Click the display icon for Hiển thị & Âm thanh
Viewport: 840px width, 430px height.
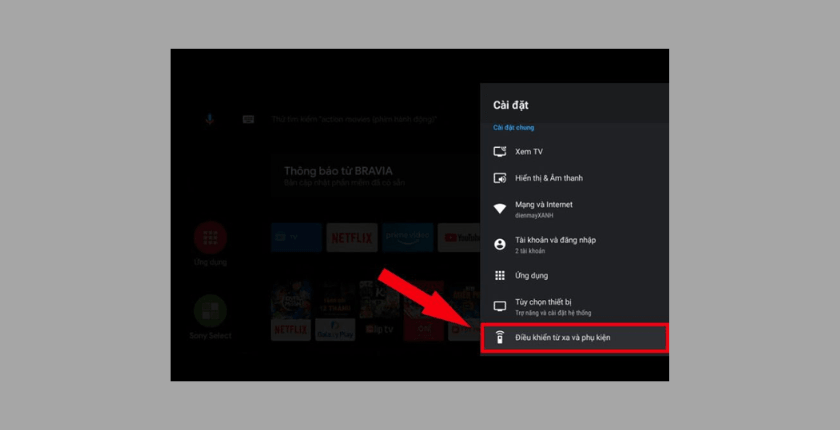[500, 178]
